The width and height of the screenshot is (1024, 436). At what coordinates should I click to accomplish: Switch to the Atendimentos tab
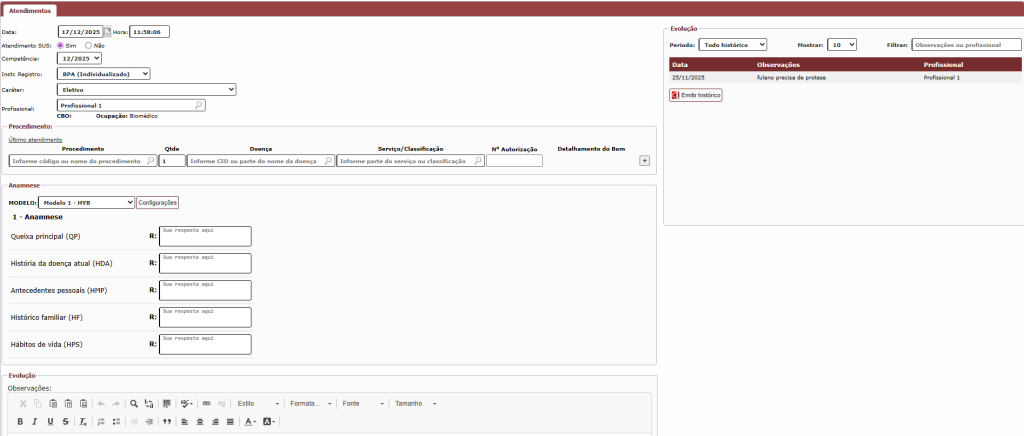pos(31,9)
